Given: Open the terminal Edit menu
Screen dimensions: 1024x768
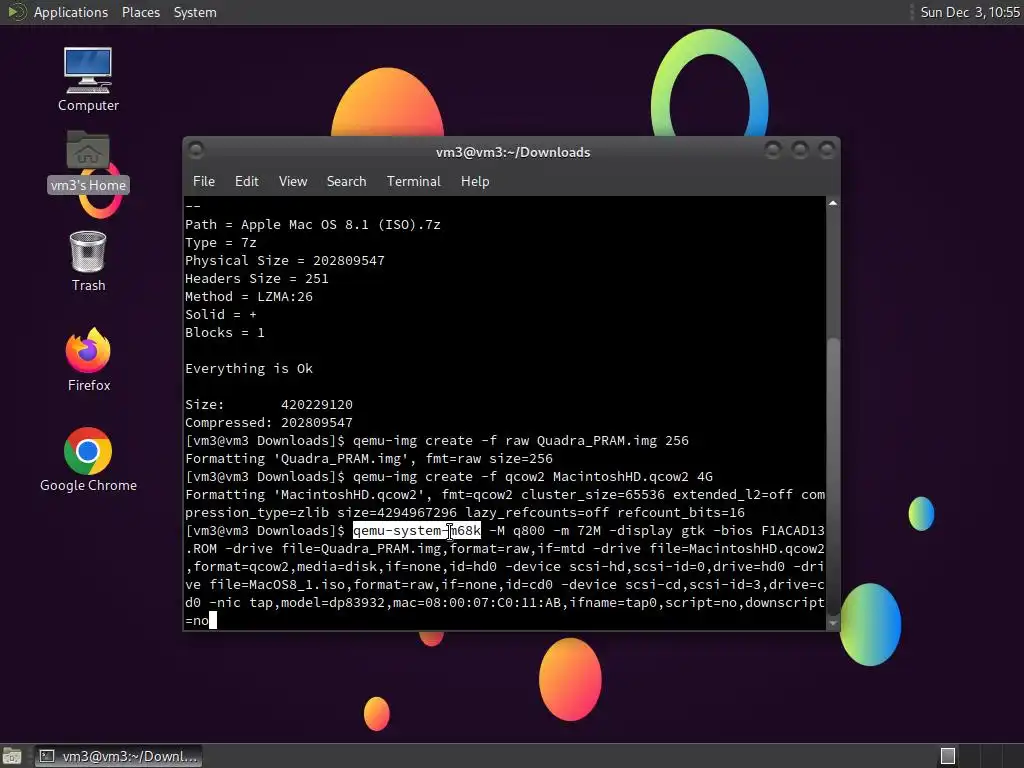Looking at the screenshot, I should pos(246,182).
